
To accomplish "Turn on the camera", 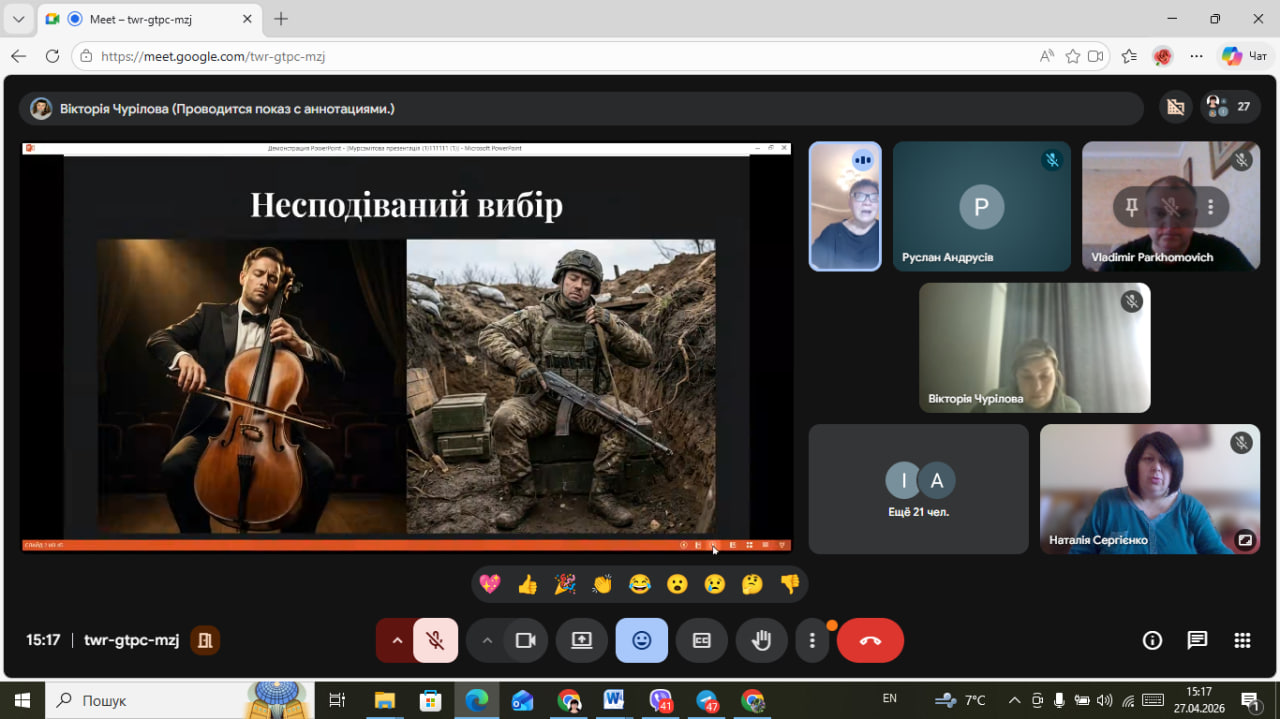I will [x=525, y=641].
